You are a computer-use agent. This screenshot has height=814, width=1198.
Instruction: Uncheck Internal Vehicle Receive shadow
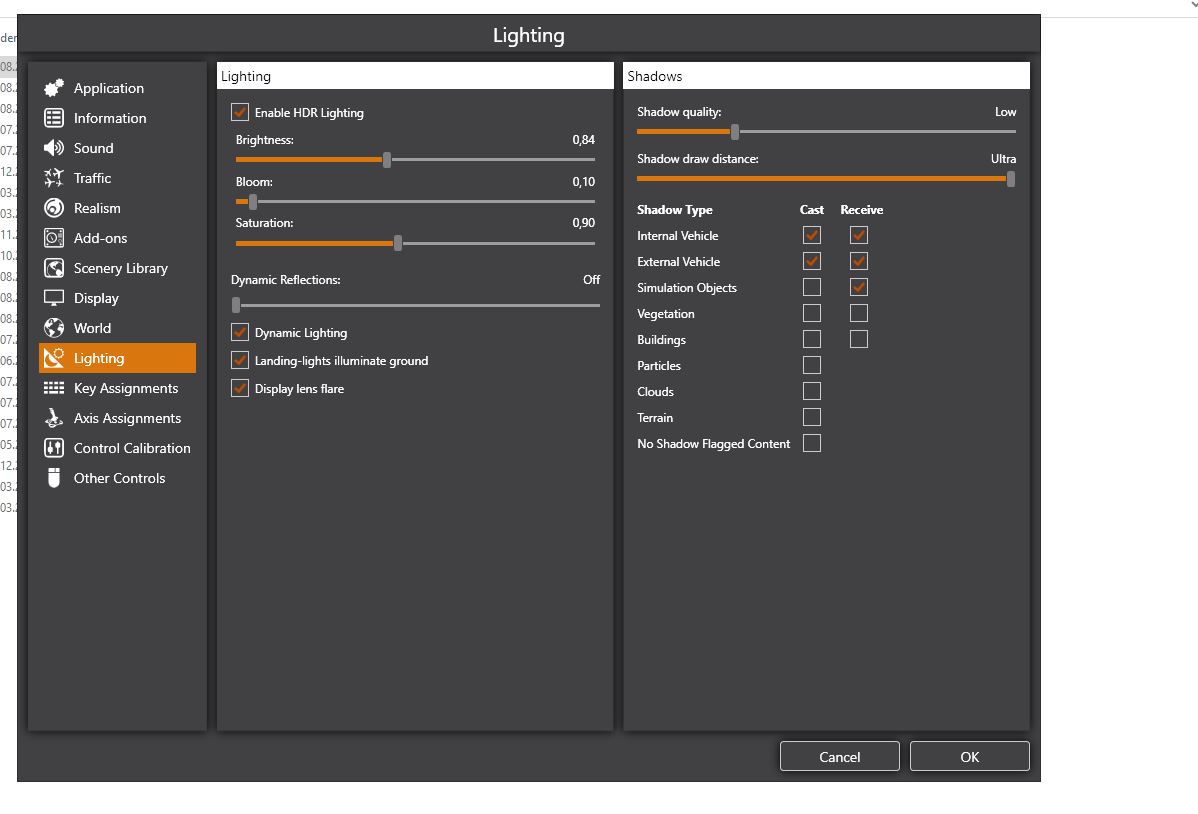pos(859,235)
